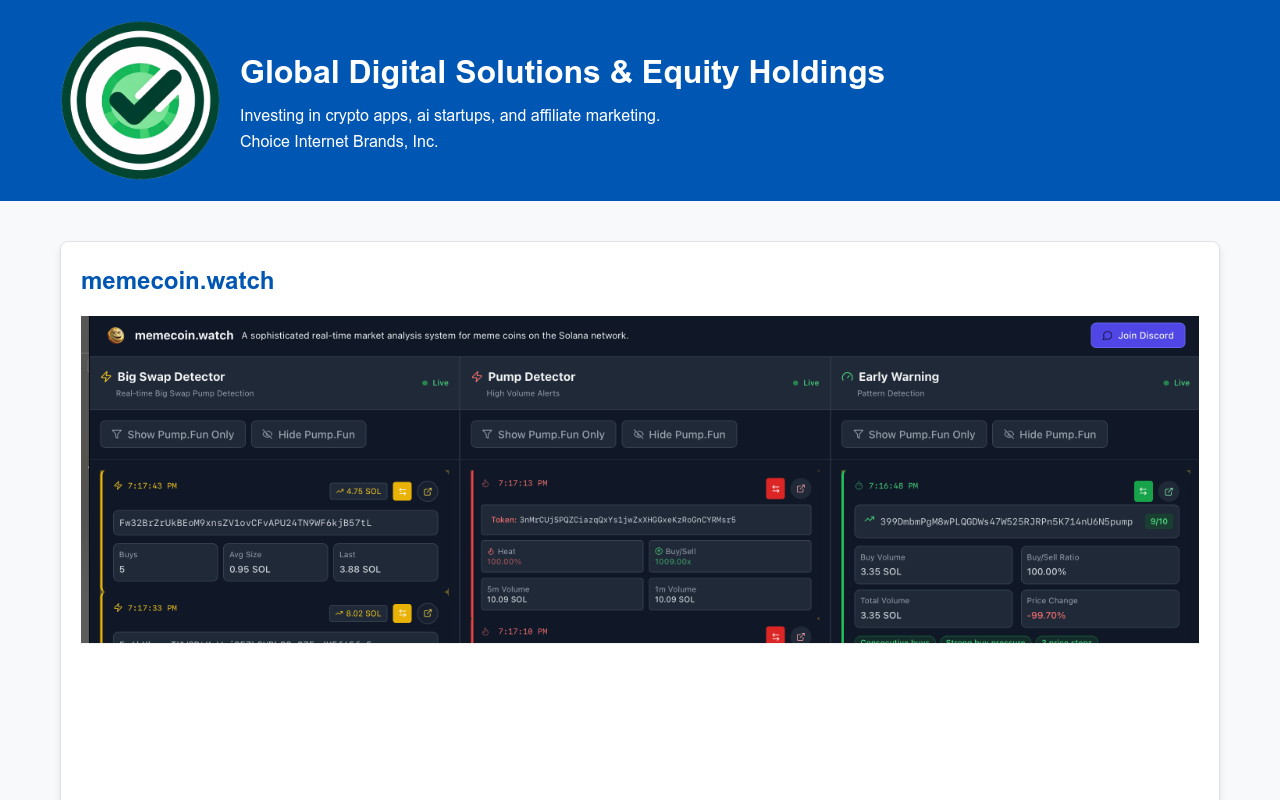Toggle Show Pump.Fun Only in Early Warning
This screenshot has height=800, width=1280.
pyautogui.click(x=913, y=434)
